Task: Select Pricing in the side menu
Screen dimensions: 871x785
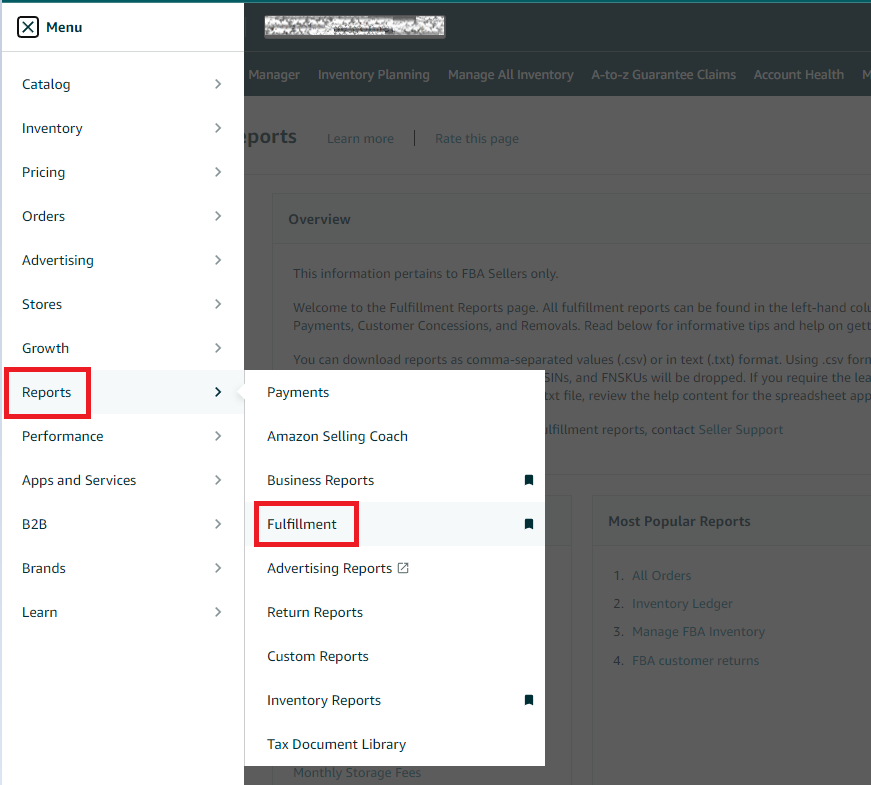Action: [x=43, y=172]
